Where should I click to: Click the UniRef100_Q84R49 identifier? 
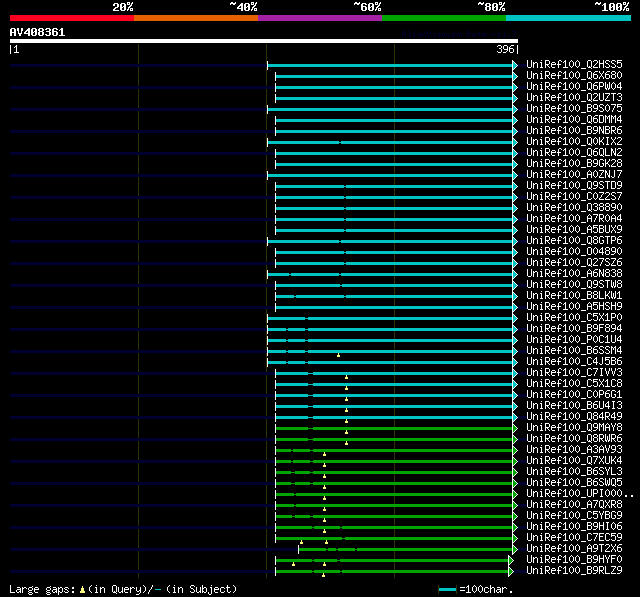click(x=574, y=417)
